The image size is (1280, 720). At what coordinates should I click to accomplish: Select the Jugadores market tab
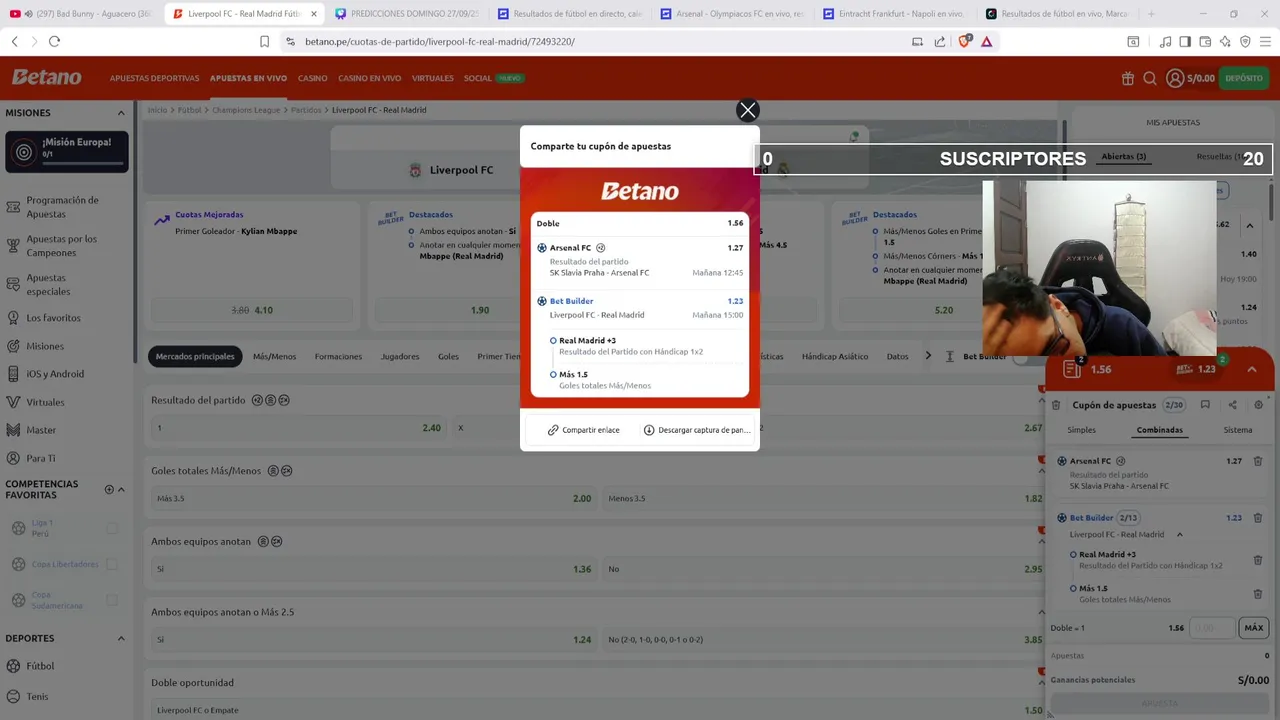click(400, 356)
